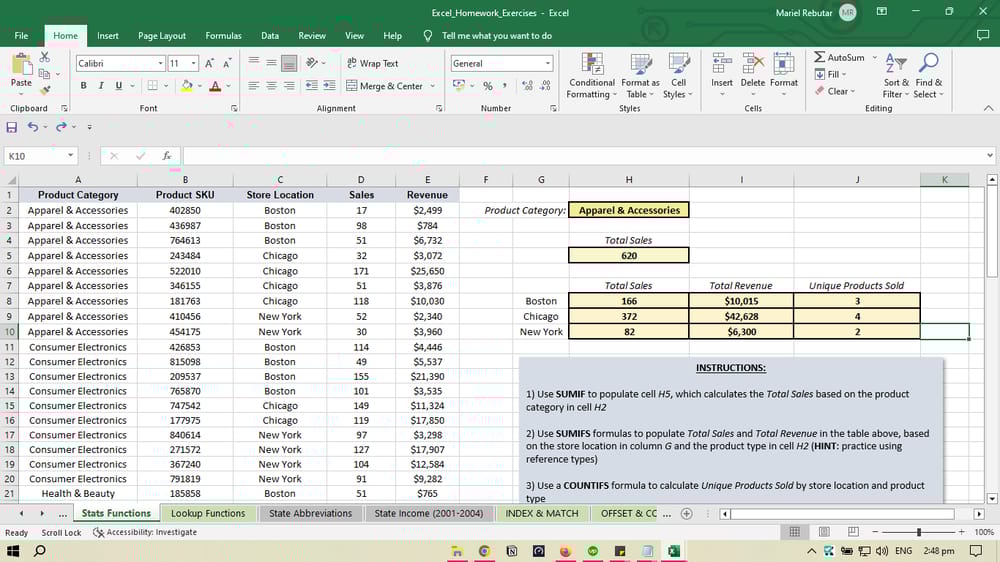Click the Clear button in Editing
Viewport: 1000px width, 562px height.
[x=835, y=91]
